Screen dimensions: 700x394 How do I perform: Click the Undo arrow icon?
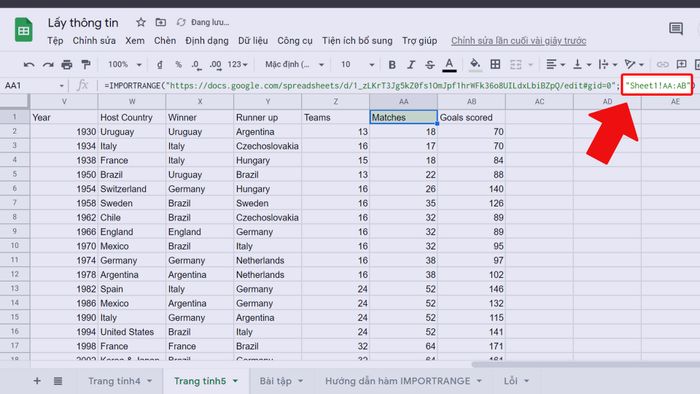tap(29, 65)
